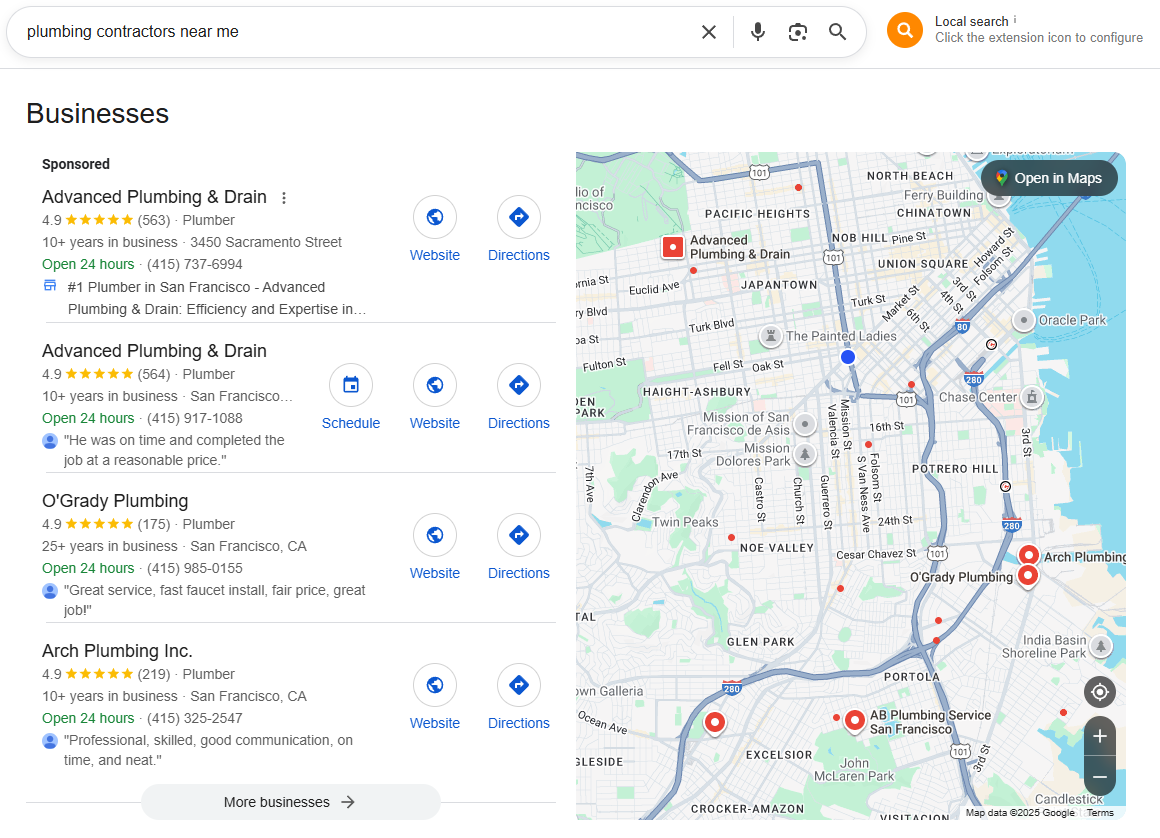1160x838 pixels.
Task: Open search by image camera icon
Action: click(797, 32)
